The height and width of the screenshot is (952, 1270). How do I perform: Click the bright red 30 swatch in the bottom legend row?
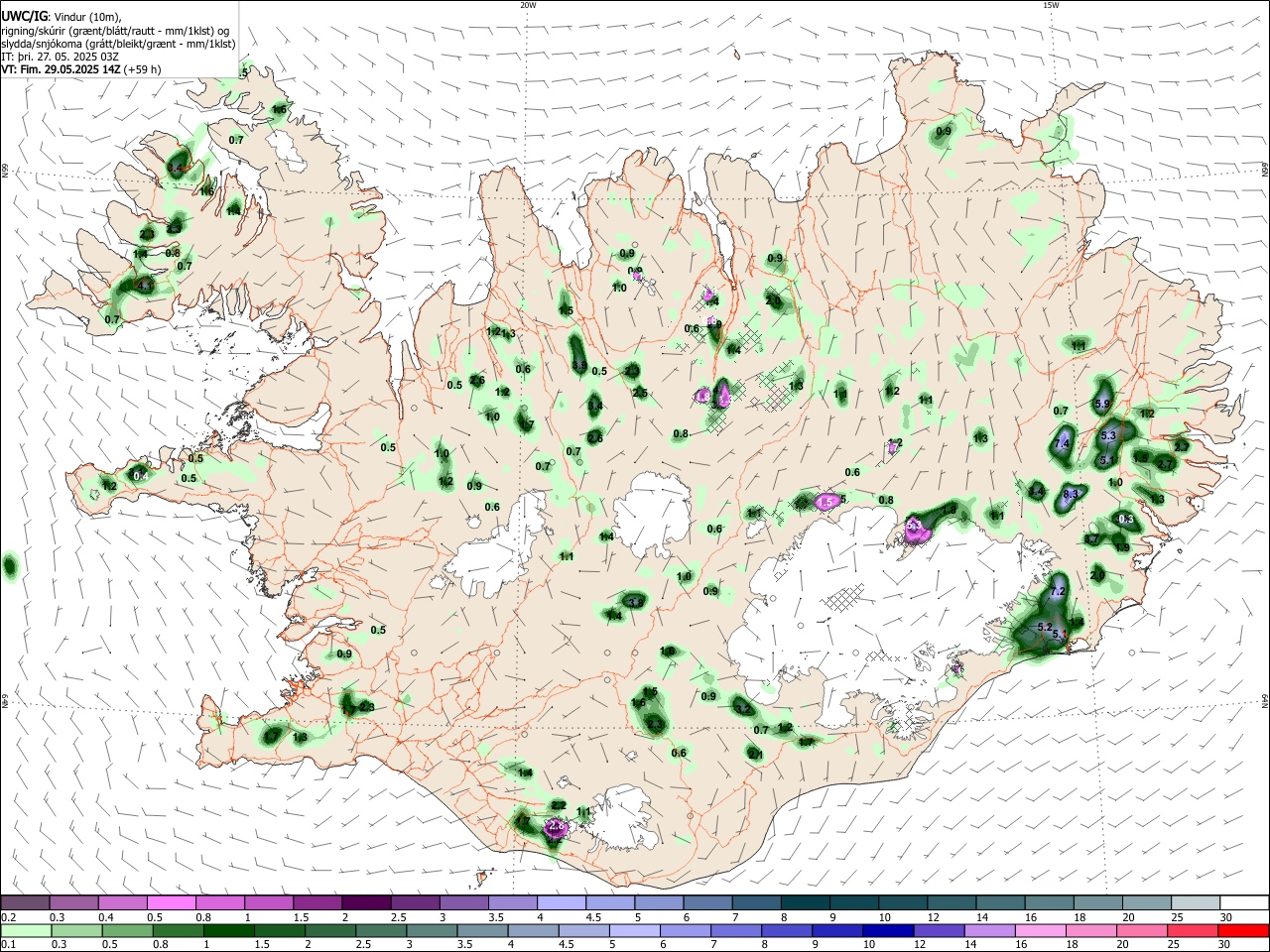click(x=1243, y=930)
